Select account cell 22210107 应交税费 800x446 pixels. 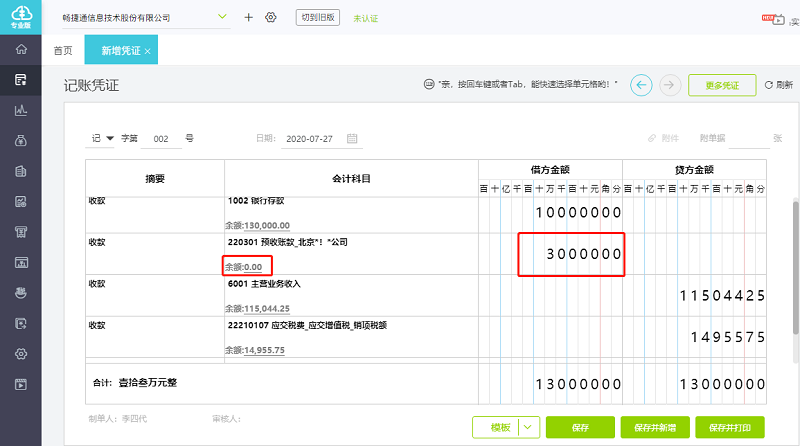(351, 337)
